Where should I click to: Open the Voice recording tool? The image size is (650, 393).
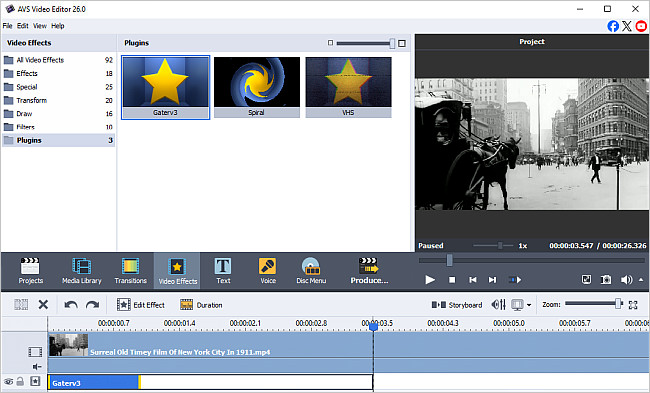(268, 271)
